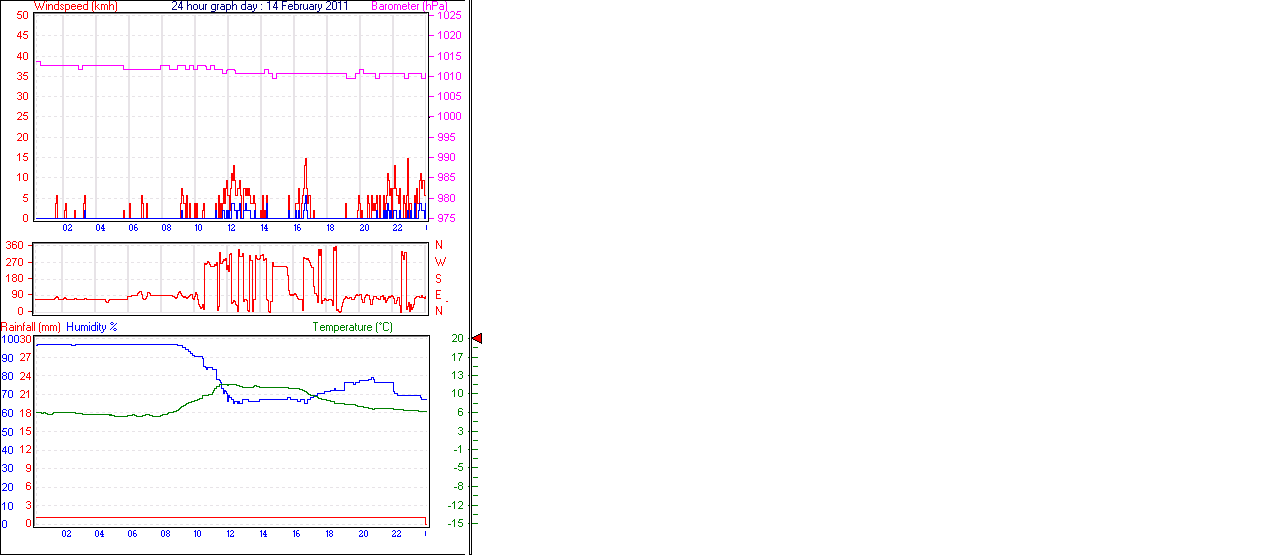Screen dimensions: 1272x555
Task: Click the blue humidity curve
Action: 100,344
